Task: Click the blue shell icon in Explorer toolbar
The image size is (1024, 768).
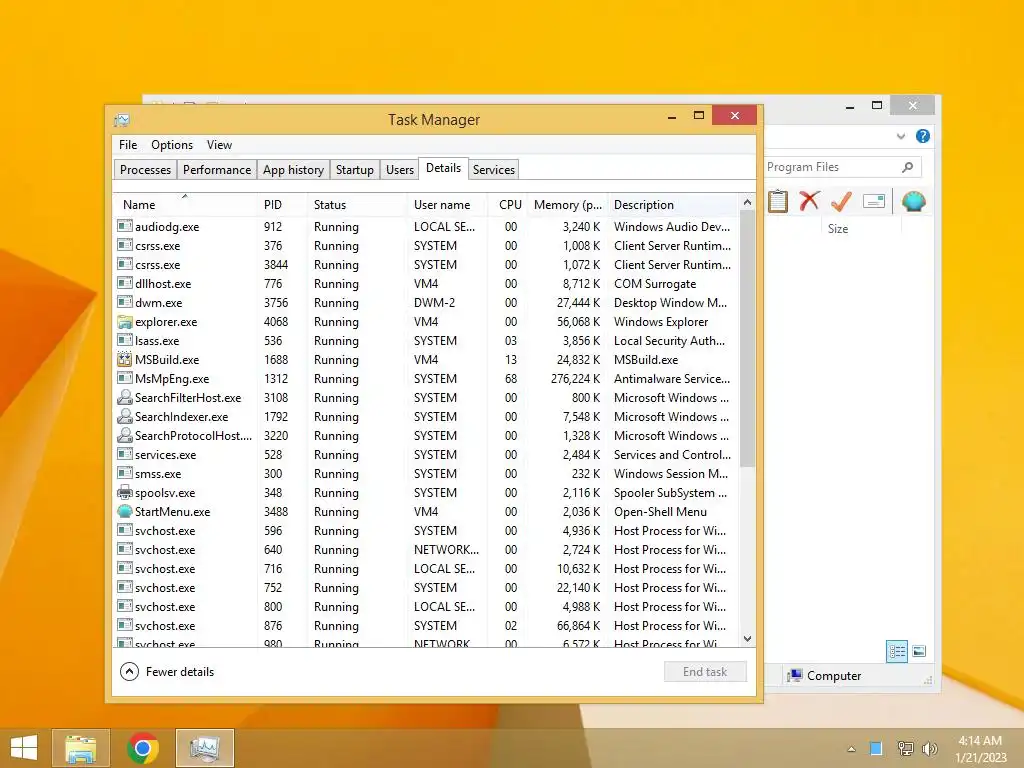Action: [x=914, y=201]
